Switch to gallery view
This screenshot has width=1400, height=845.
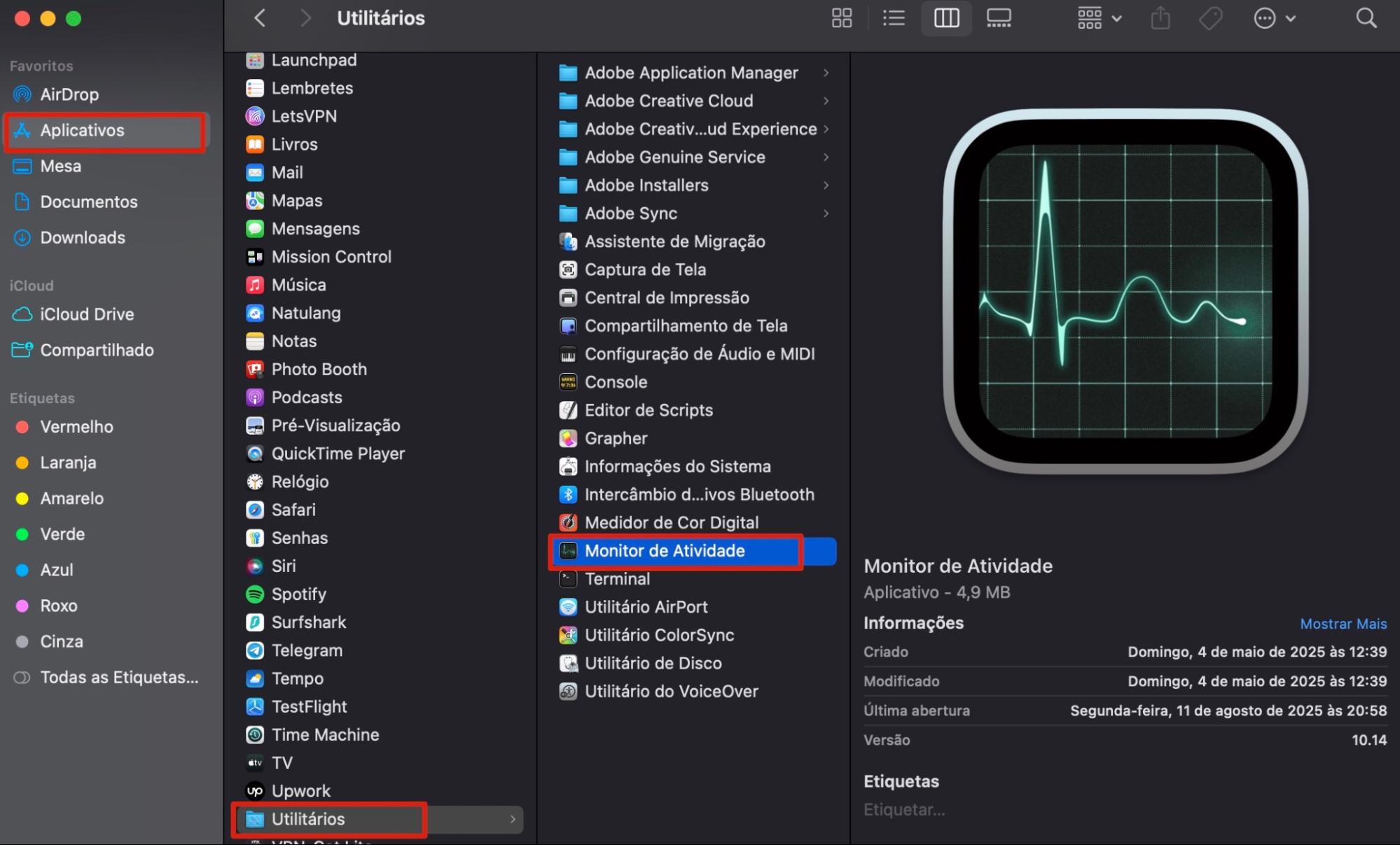coord(999,18)
